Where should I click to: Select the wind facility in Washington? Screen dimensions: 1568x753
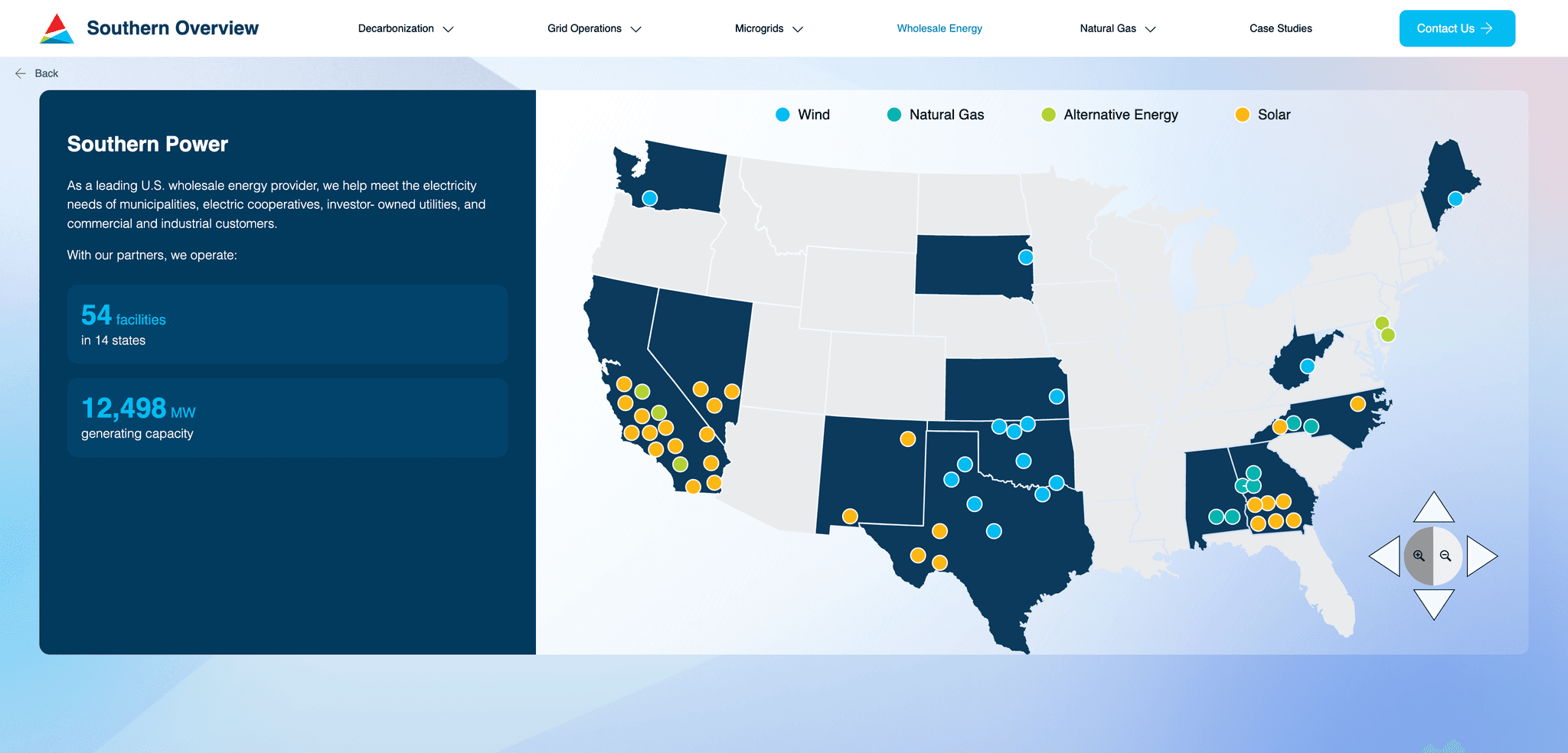(x=650, y=198)
